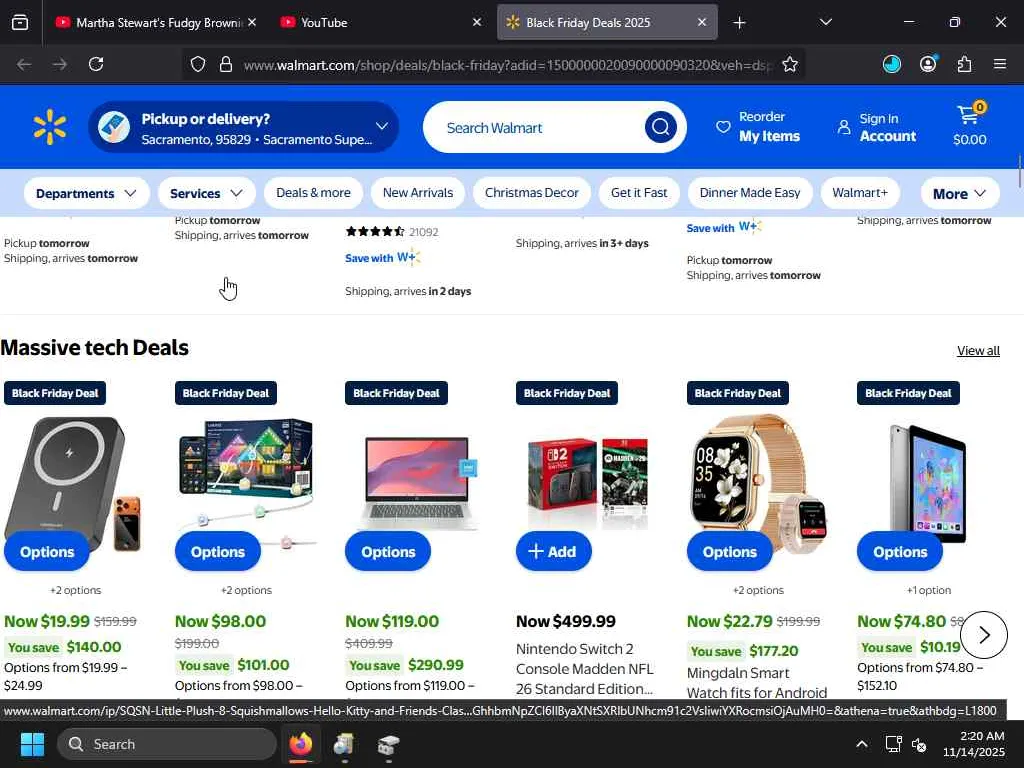Bookmark this page with the star icon

click(x=790, y=64)
